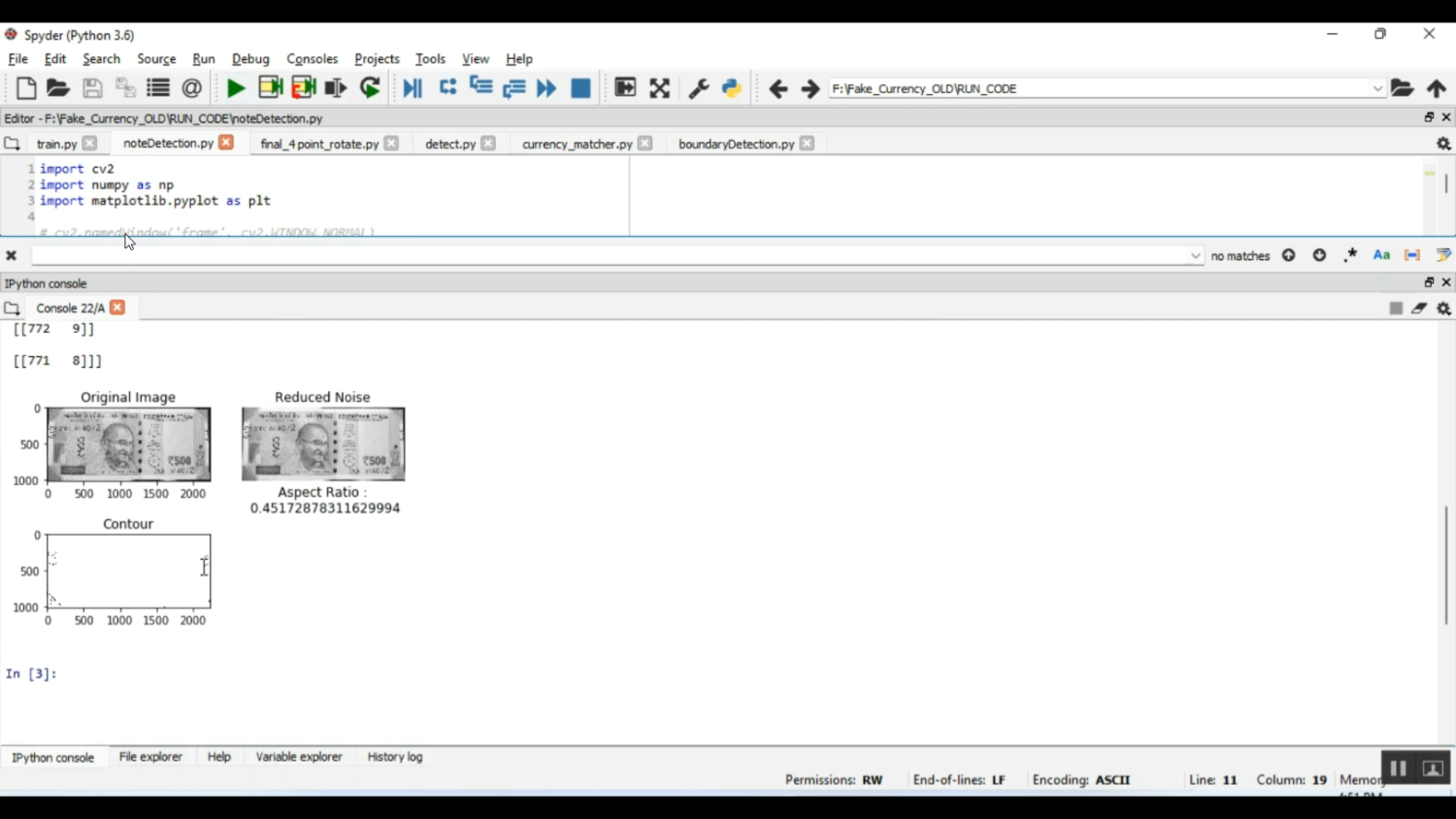Expand the find text history dropdown
The height and width of the screenshot is (819, 1456).
(1195, 256)
